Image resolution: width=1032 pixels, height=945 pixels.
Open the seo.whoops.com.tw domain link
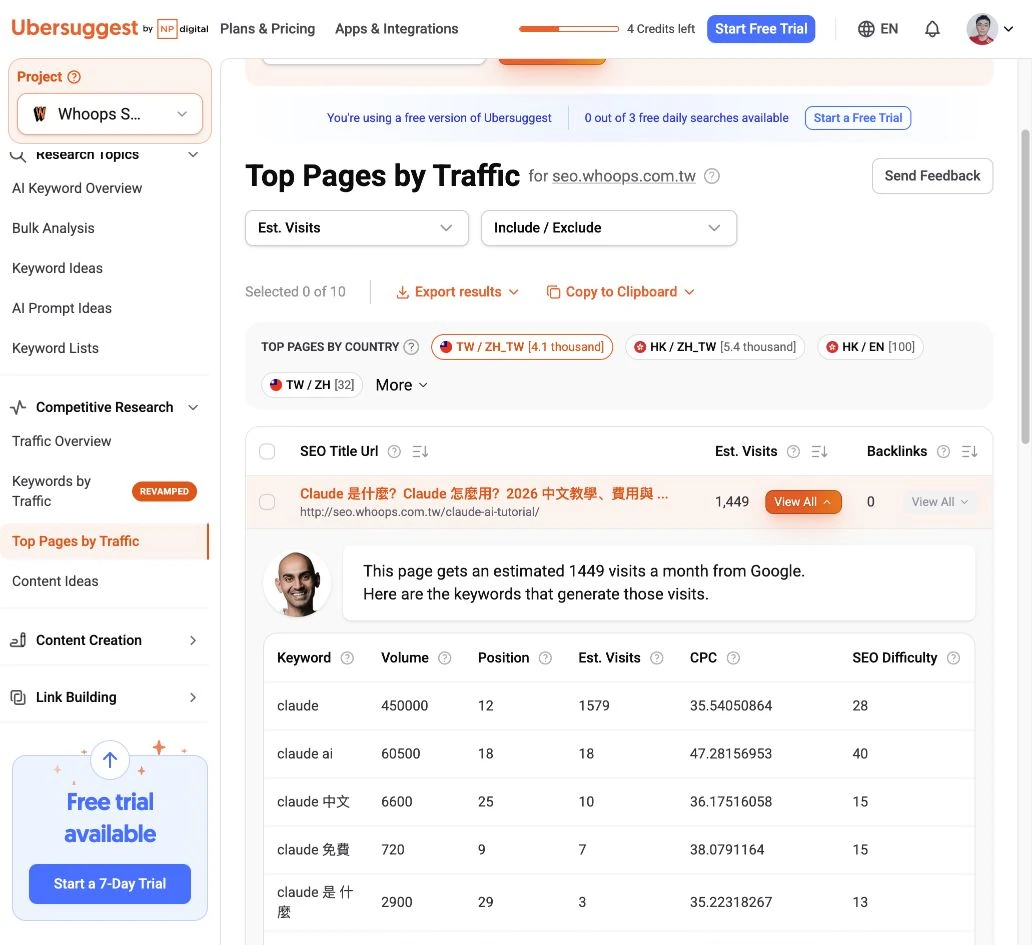click(x=624, y=176)
